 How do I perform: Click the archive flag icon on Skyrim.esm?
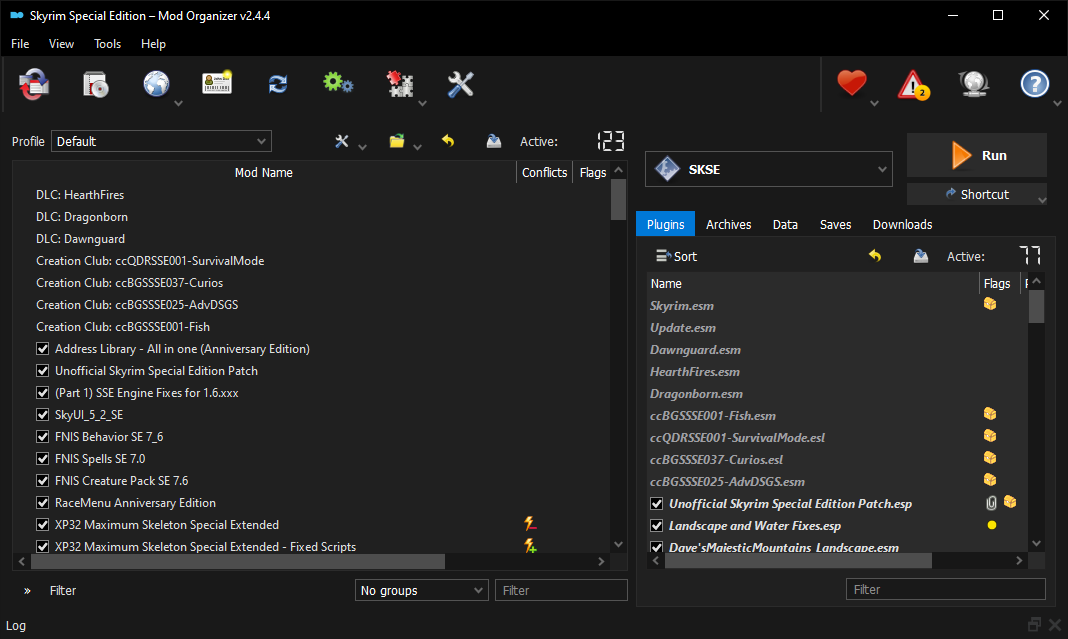[x=990, y=304]
